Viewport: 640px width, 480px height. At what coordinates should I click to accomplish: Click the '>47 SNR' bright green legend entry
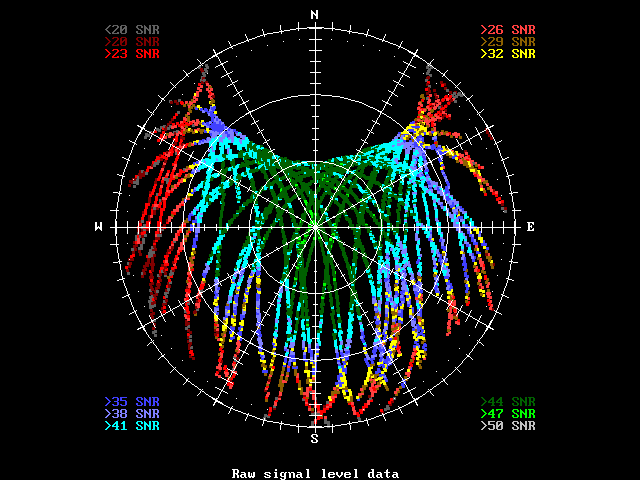pos(508,414)
